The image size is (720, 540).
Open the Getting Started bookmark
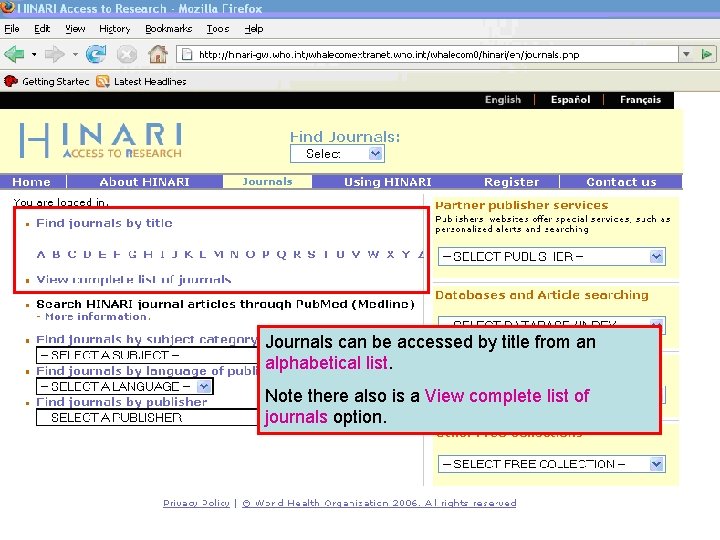pyautogui.click(x=46, y=82)
